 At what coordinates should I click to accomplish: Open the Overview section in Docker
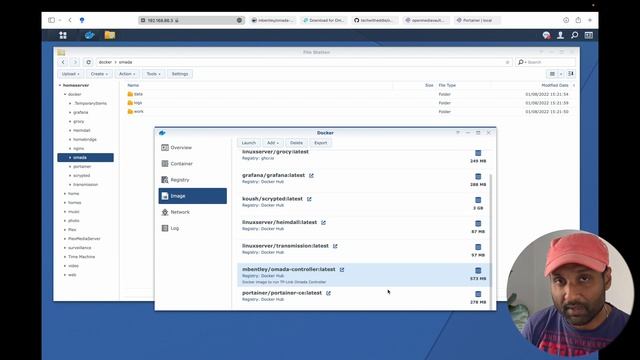coord(193,147)
